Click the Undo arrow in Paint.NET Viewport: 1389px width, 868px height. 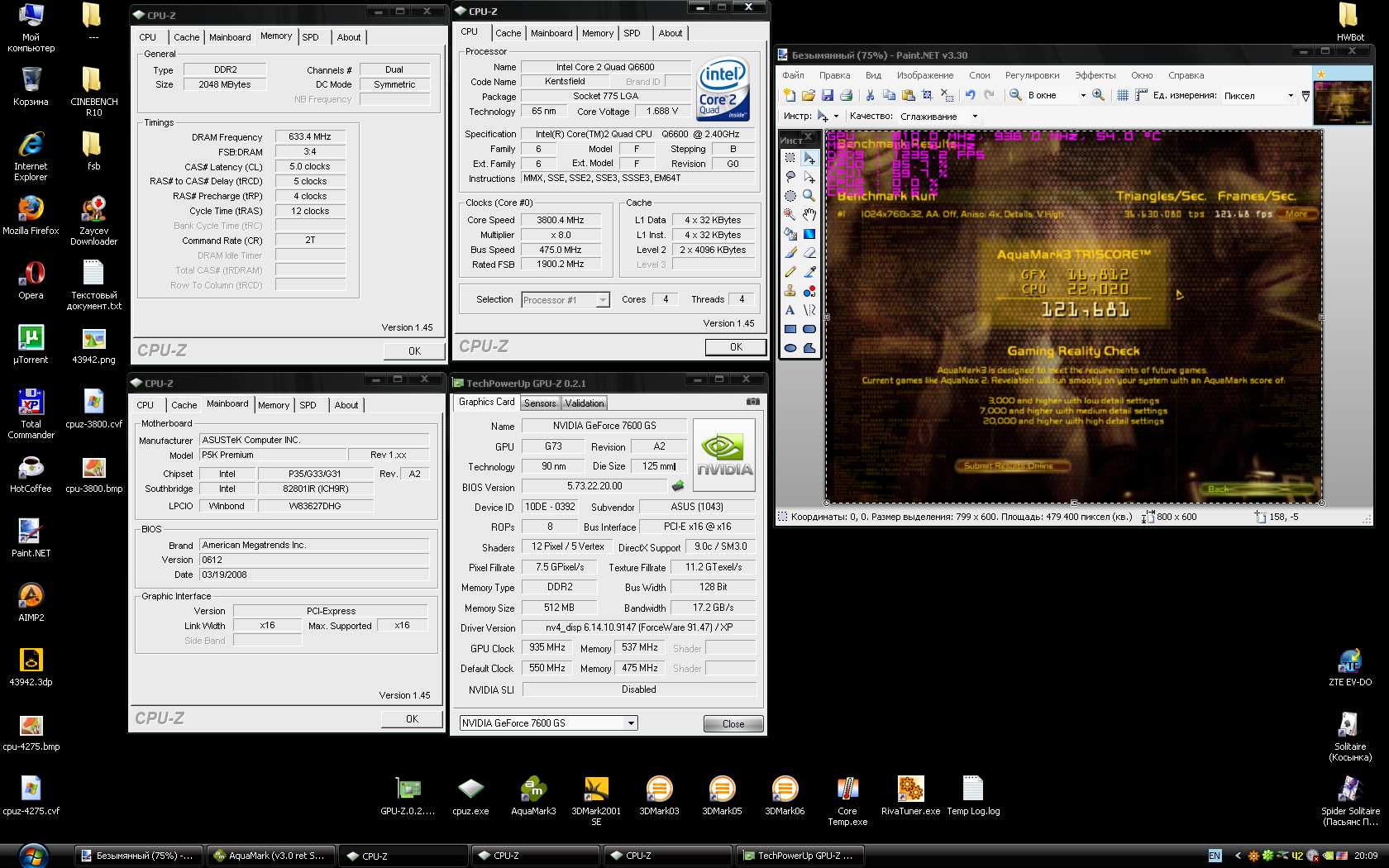970,95
